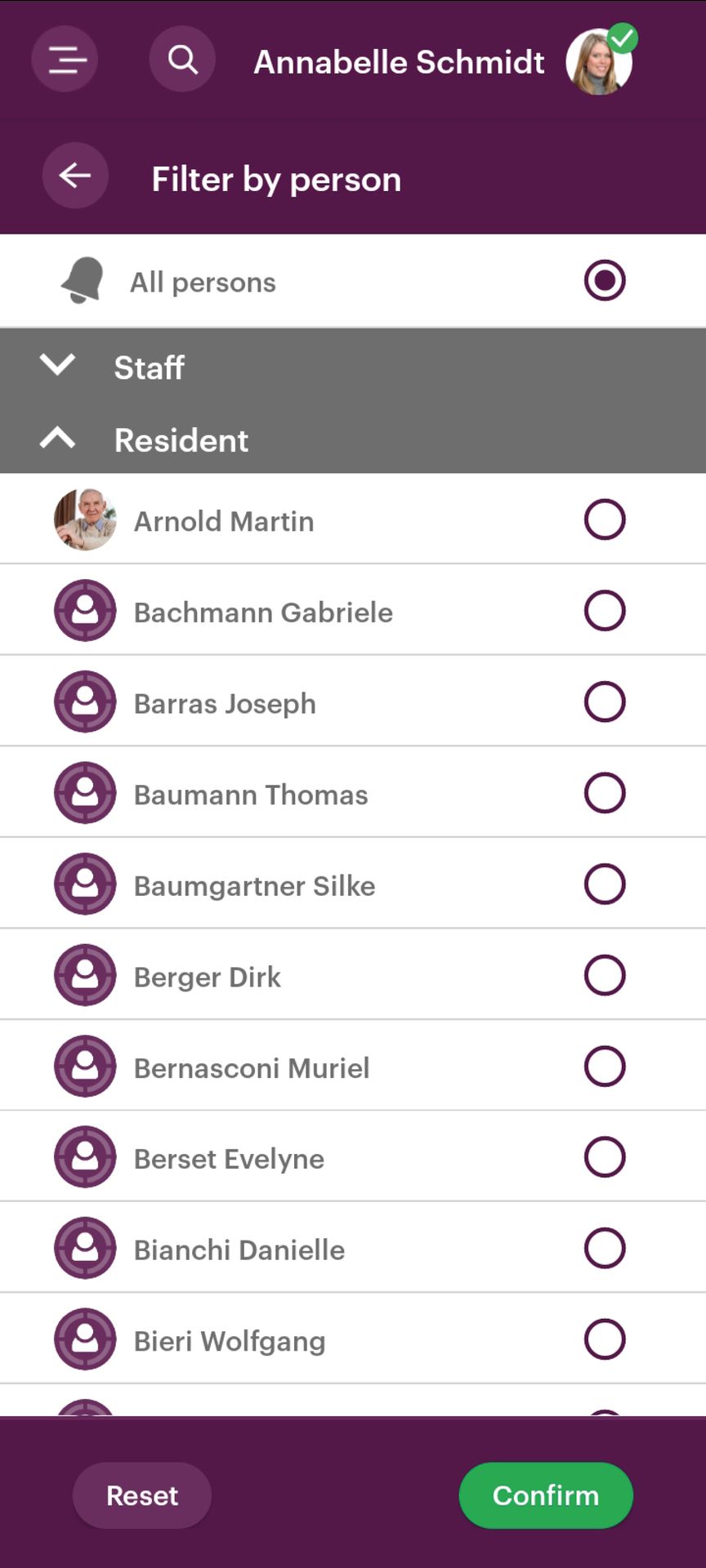The height and width of the screenshot is (1568, 706).
Task: Expand the Staff section chevron
Action: coord(57,365)
